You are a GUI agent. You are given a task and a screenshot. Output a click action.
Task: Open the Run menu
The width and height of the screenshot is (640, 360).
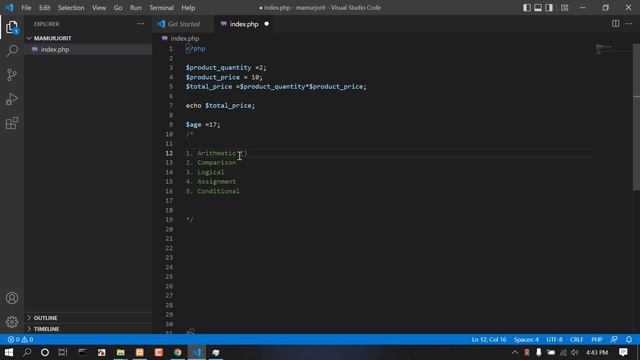pyautogui.click(x=136, y=8)
